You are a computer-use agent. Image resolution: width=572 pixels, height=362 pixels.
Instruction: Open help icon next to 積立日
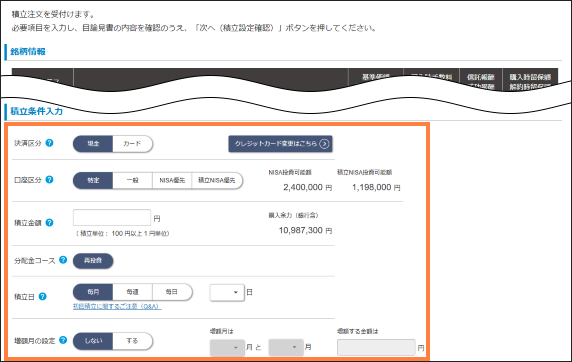42,296
